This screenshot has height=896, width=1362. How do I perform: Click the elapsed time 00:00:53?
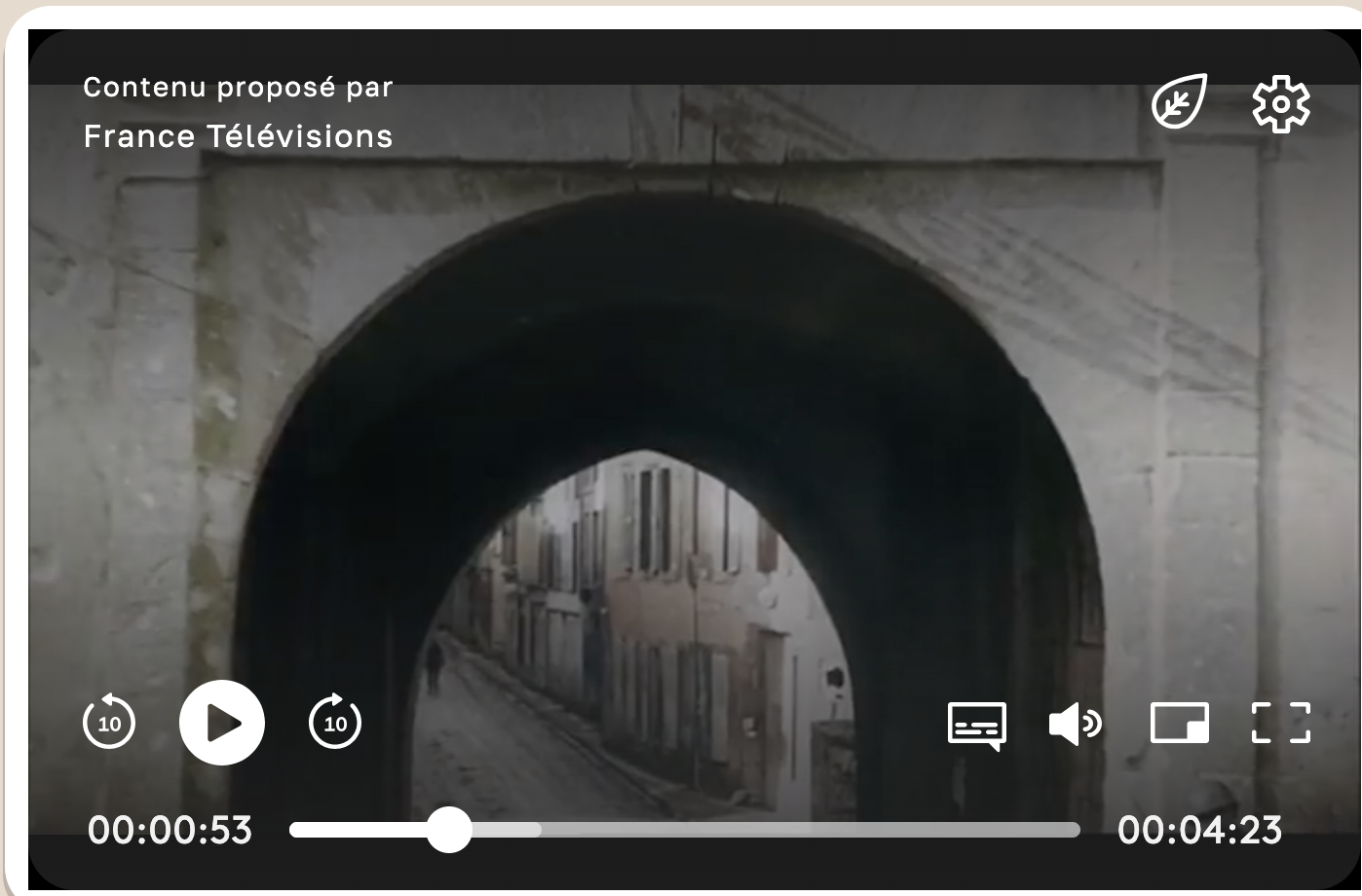pos(170,831)
